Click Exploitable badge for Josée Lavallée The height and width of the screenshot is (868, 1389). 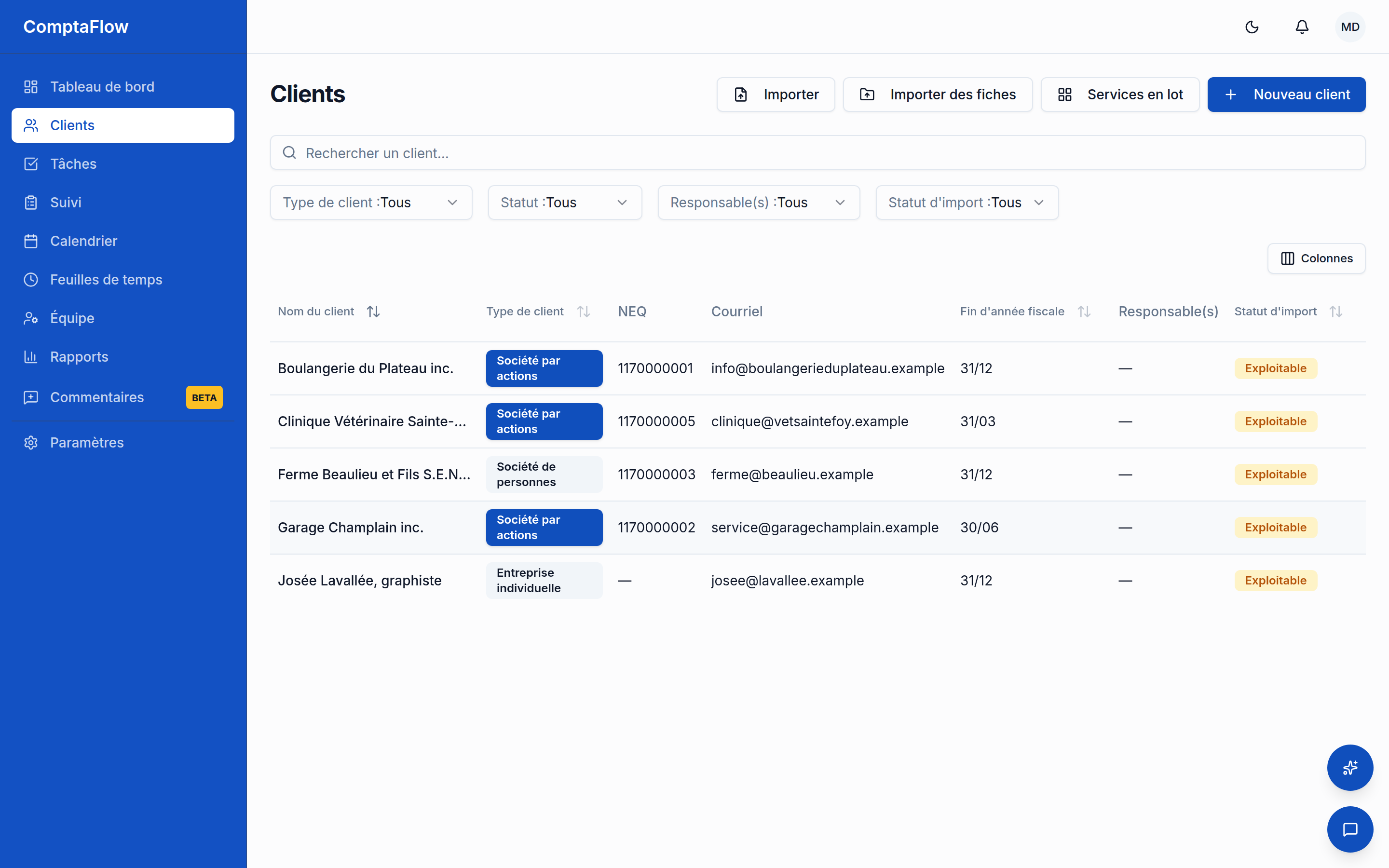coord(1275,581)
